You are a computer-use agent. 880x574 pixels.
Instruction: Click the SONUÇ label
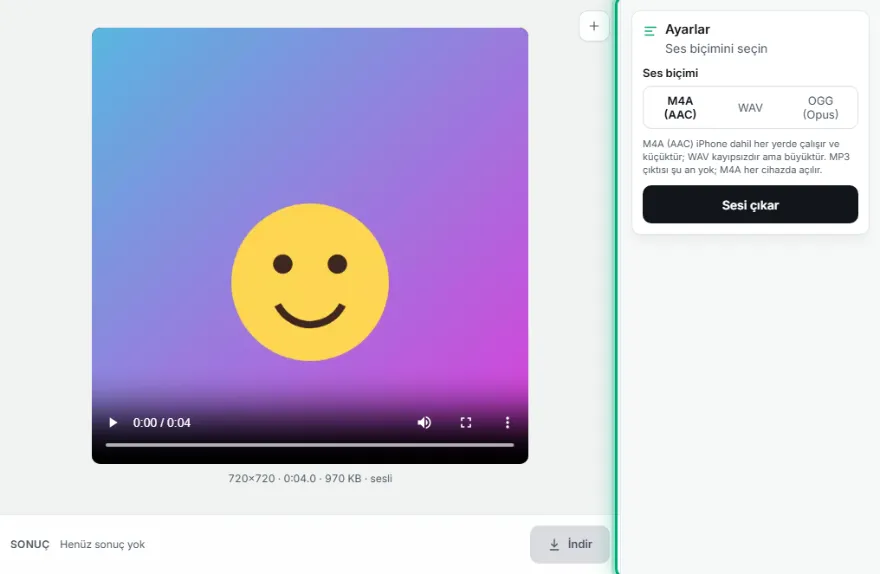[30, 544]
